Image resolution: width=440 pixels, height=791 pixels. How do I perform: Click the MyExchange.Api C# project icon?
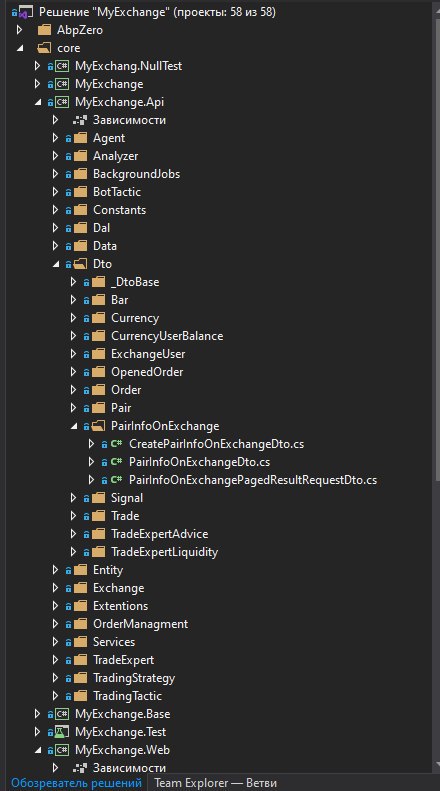pos(62,102)
